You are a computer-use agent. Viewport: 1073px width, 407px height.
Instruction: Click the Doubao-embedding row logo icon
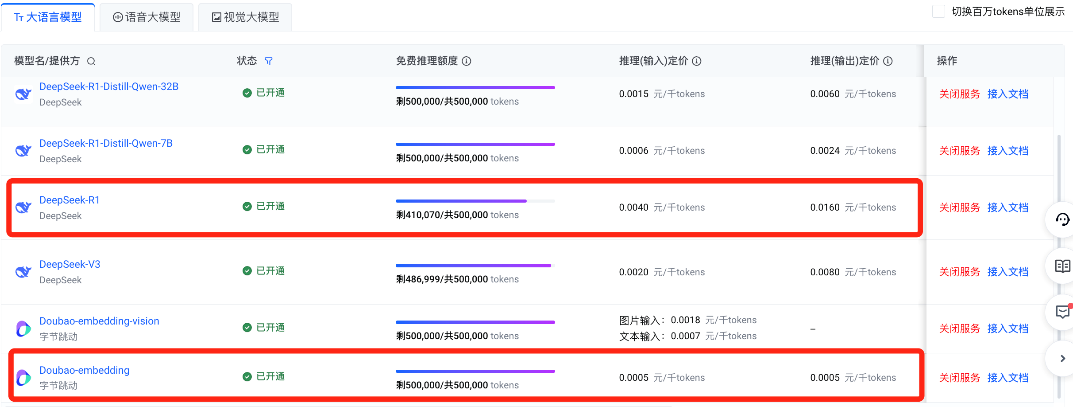point(24,378)
